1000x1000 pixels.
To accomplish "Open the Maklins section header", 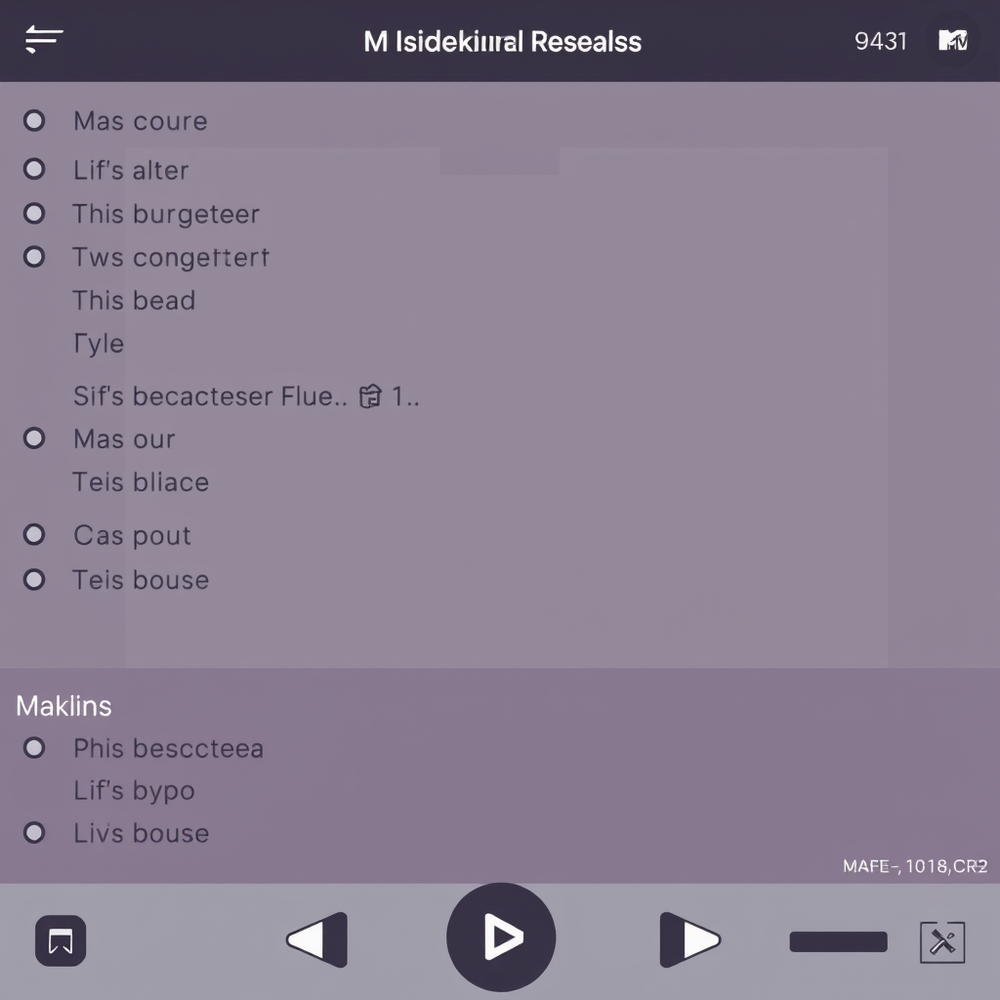I will [64, 706].
